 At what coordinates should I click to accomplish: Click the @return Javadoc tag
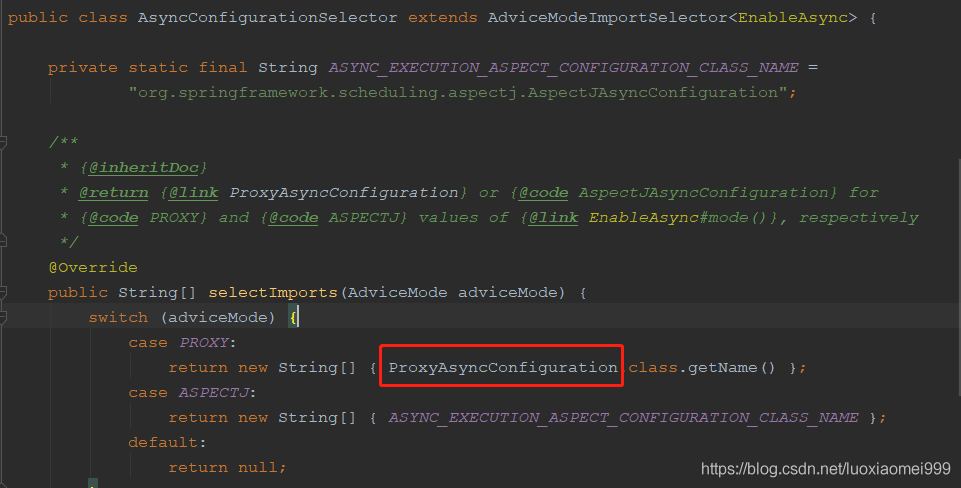(113, 193)
